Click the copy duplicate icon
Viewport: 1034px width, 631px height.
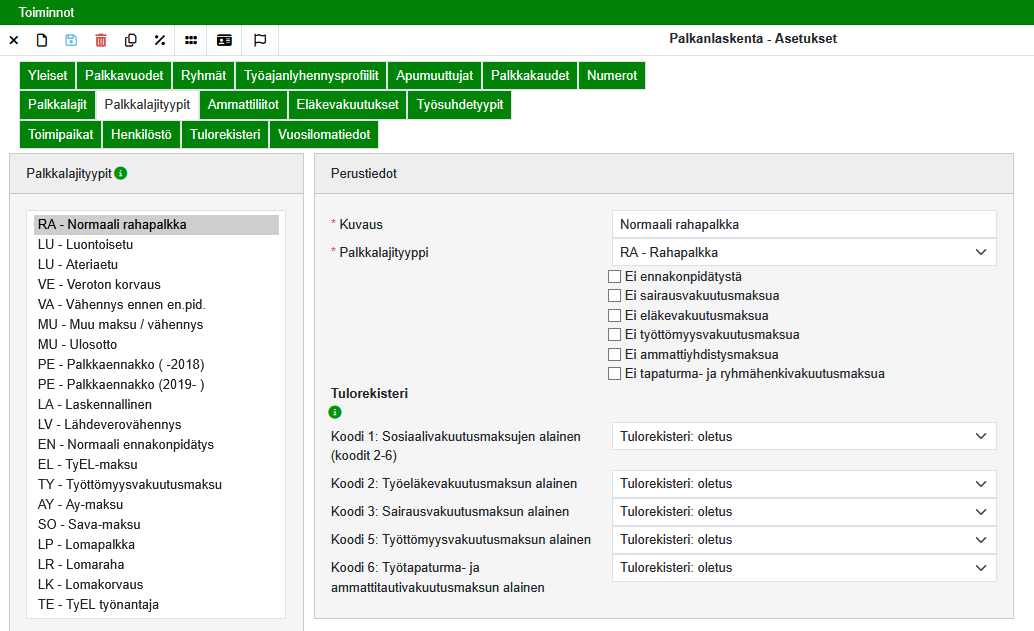pos(130,40)
